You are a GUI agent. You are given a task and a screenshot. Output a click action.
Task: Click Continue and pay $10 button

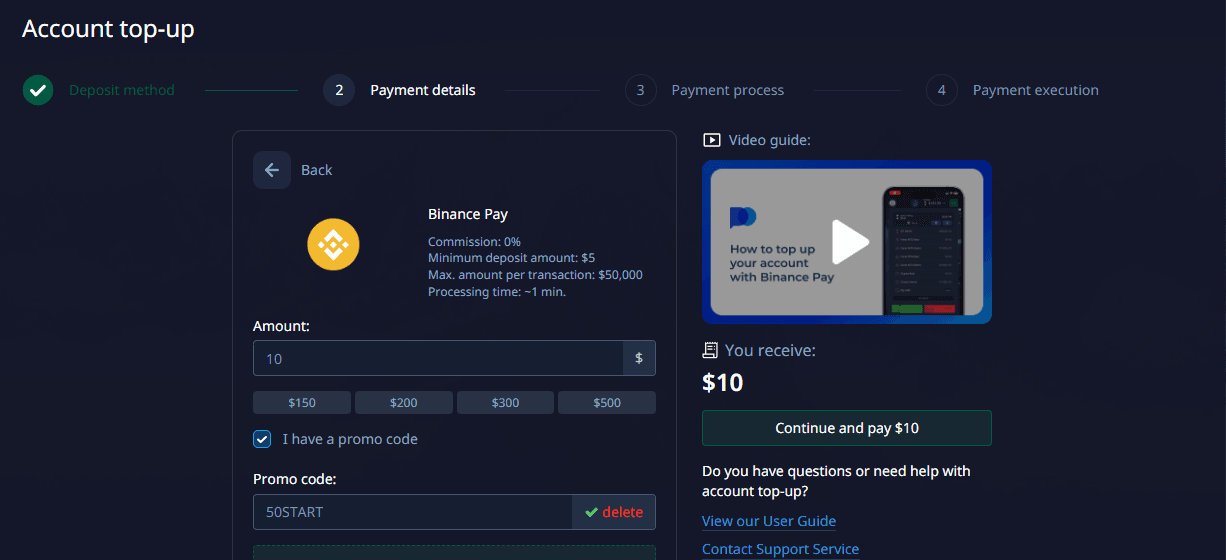847,428
